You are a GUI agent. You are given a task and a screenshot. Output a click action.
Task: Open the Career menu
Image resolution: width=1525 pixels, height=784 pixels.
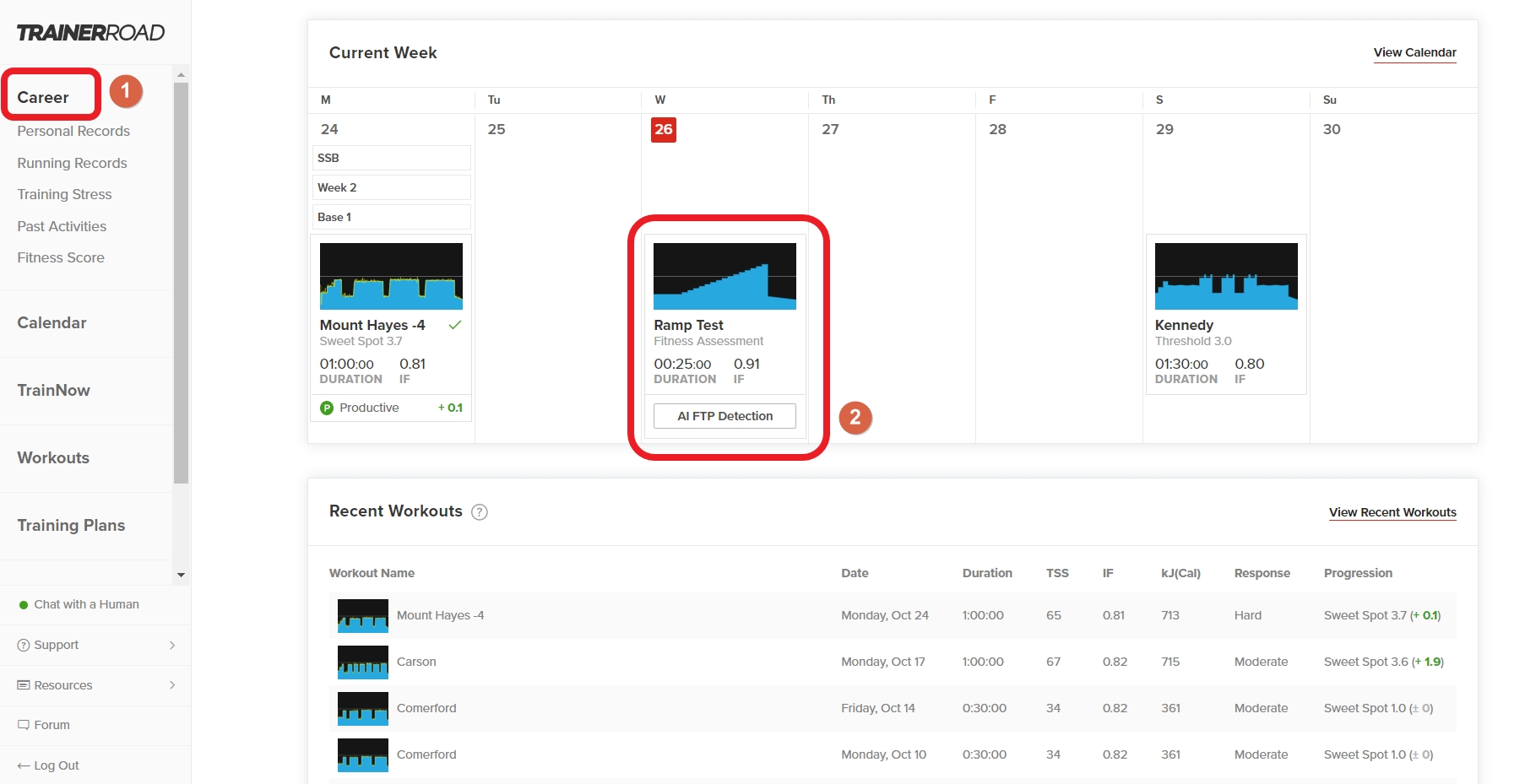[x=43, y=98]
